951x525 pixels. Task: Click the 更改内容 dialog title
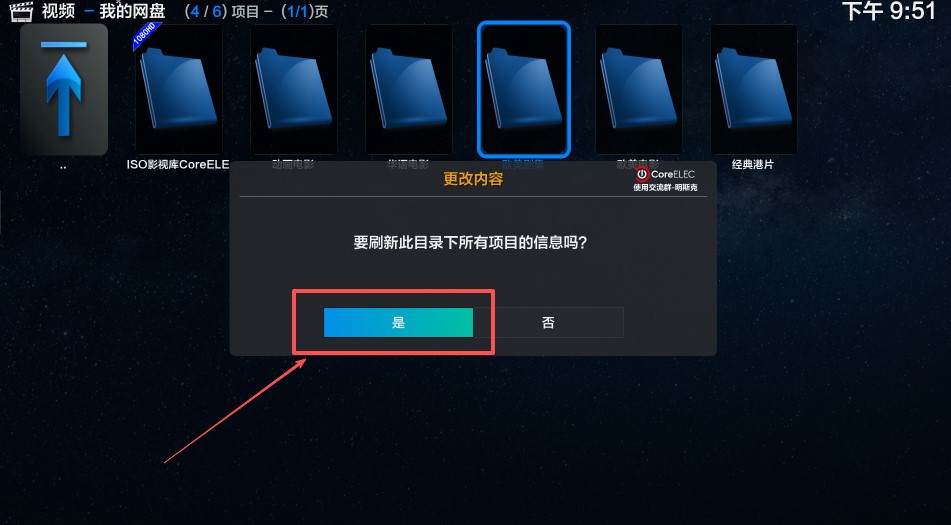tap(473, 179)
